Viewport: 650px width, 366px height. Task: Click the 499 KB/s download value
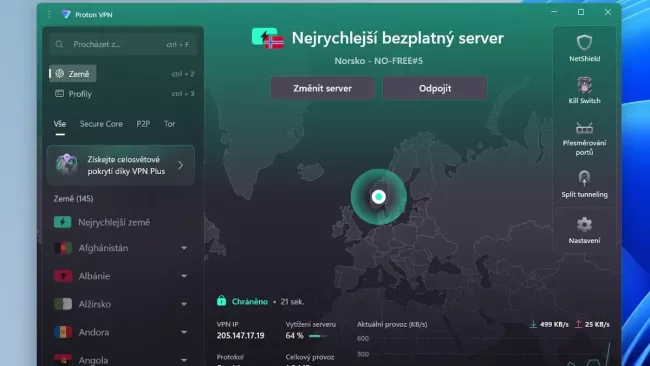[x=554, y=324]
